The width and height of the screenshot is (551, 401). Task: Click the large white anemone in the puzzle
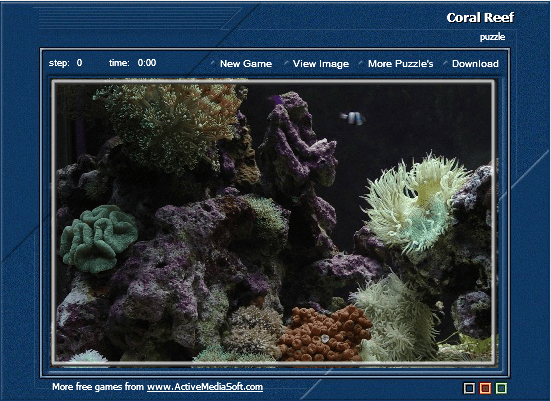415,202
